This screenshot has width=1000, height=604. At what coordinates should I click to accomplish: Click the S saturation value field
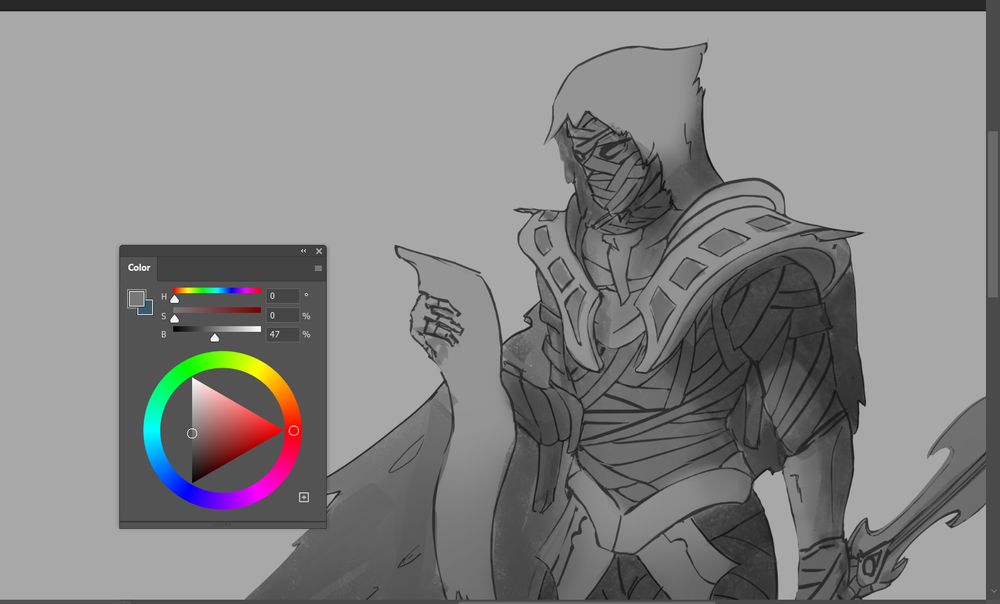pos(283,315)
